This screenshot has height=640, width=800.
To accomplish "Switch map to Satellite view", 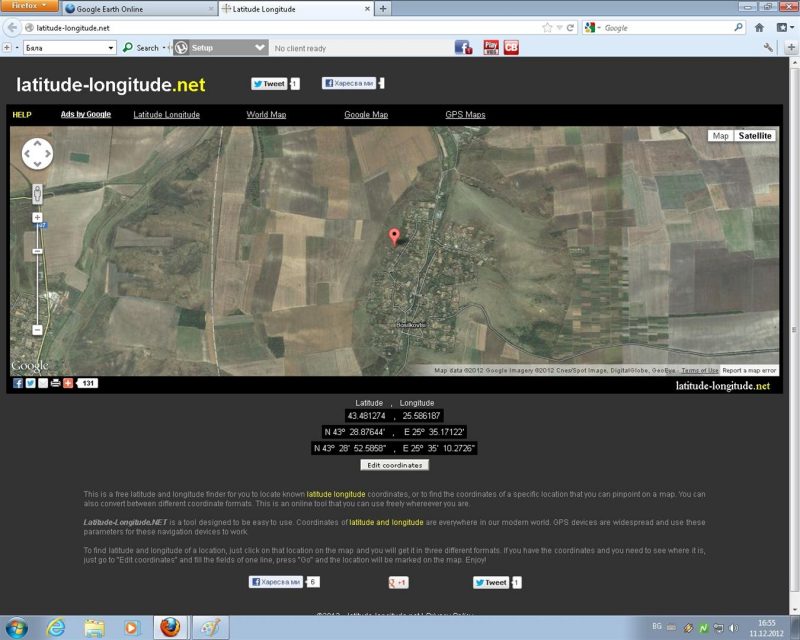I will tap(755, 136).
